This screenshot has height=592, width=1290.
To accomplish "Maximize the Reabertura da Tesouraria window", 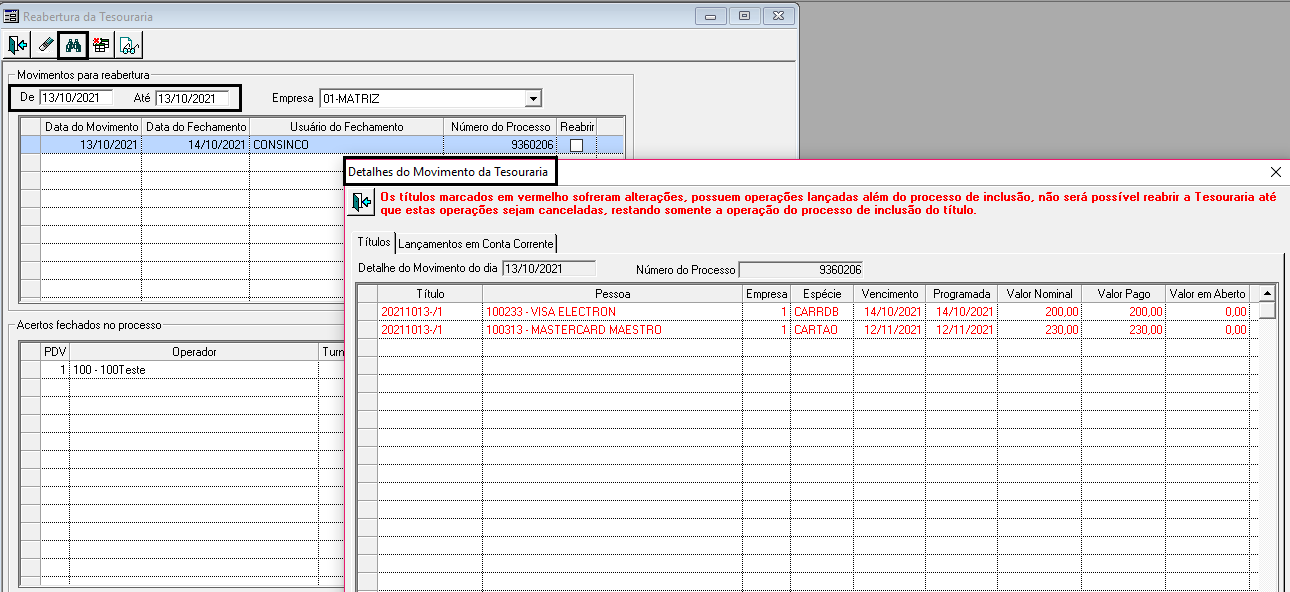I will point(744,16).
